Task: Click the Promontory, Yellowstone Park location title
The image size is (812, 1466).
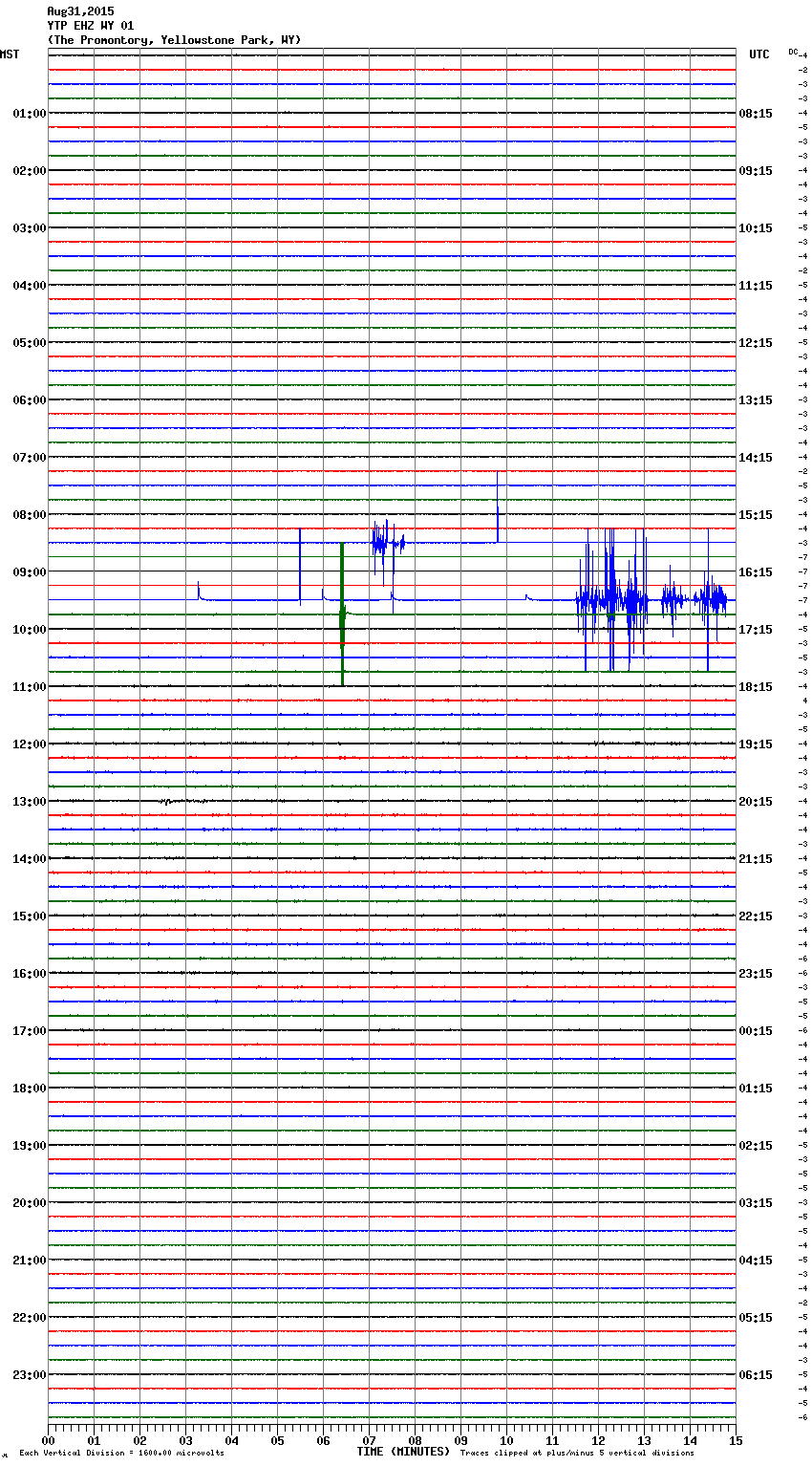Action: (x=174, y=40)
